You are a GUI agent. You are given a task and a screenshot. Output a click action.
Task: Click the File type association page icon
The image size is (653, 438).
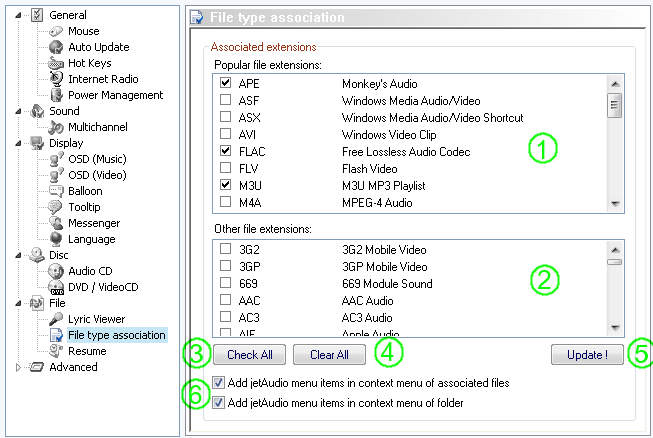(x=56, y=335)
